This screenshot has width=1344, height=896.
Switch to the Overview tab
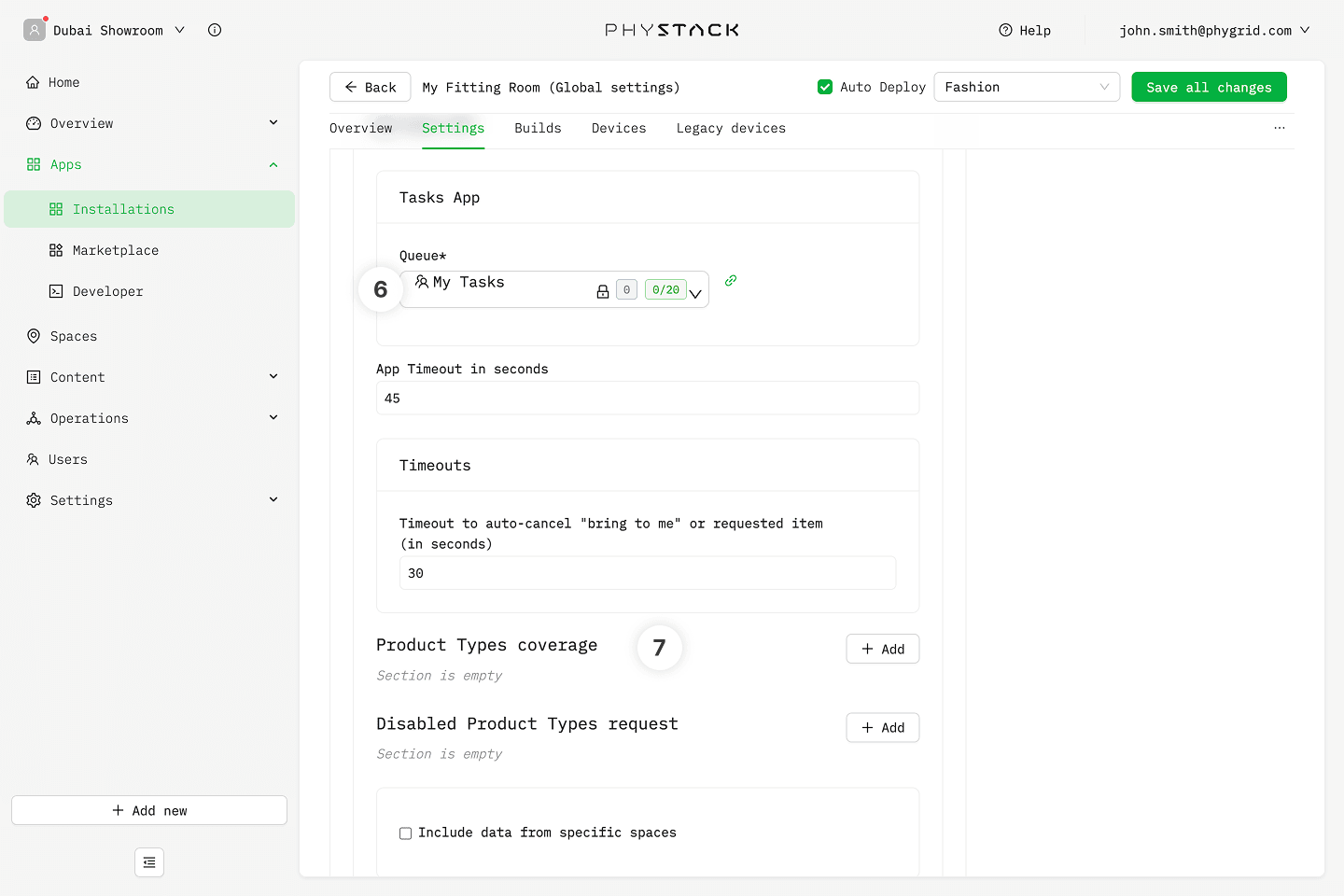[x=361, y=128]
